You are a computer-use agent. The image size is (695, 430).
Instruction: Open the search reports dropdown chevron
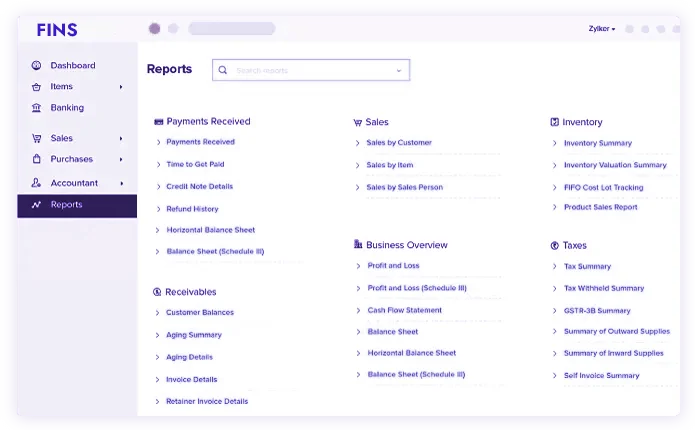tap(399, 71)
